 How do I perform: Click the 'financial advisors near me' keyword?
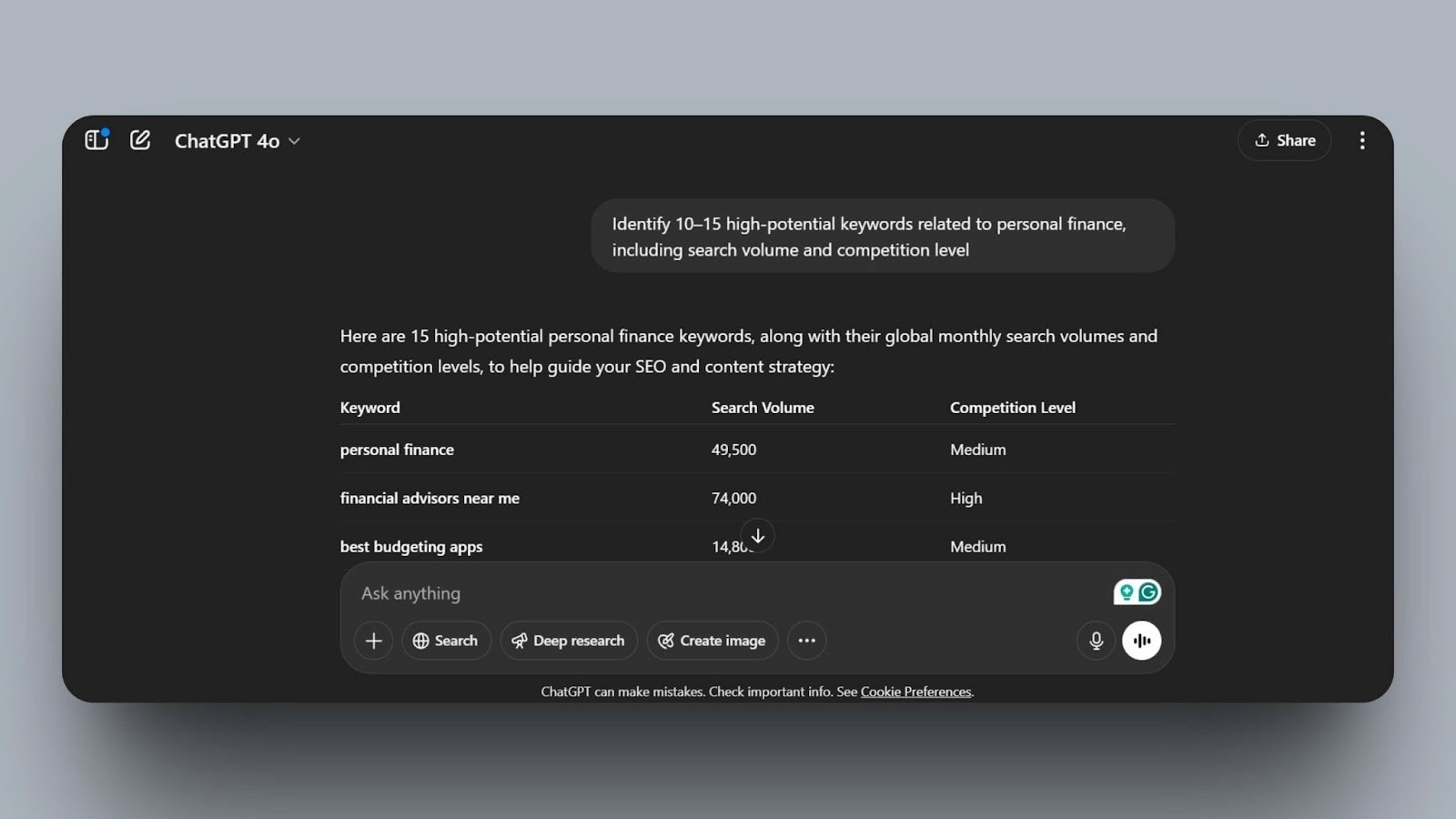[x=430, y=498]
